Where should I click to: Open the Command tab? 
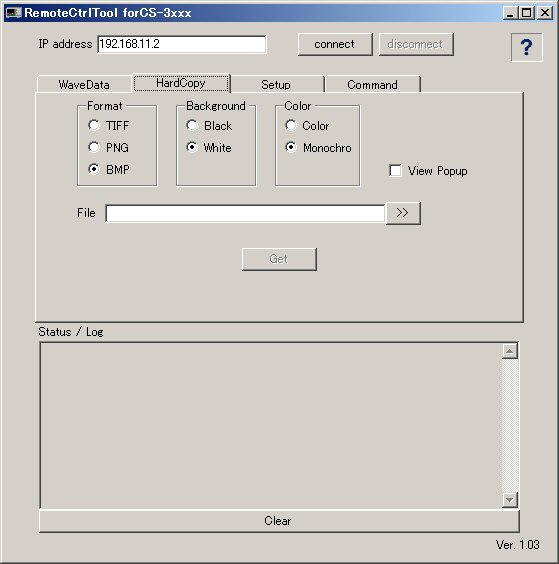373,85
